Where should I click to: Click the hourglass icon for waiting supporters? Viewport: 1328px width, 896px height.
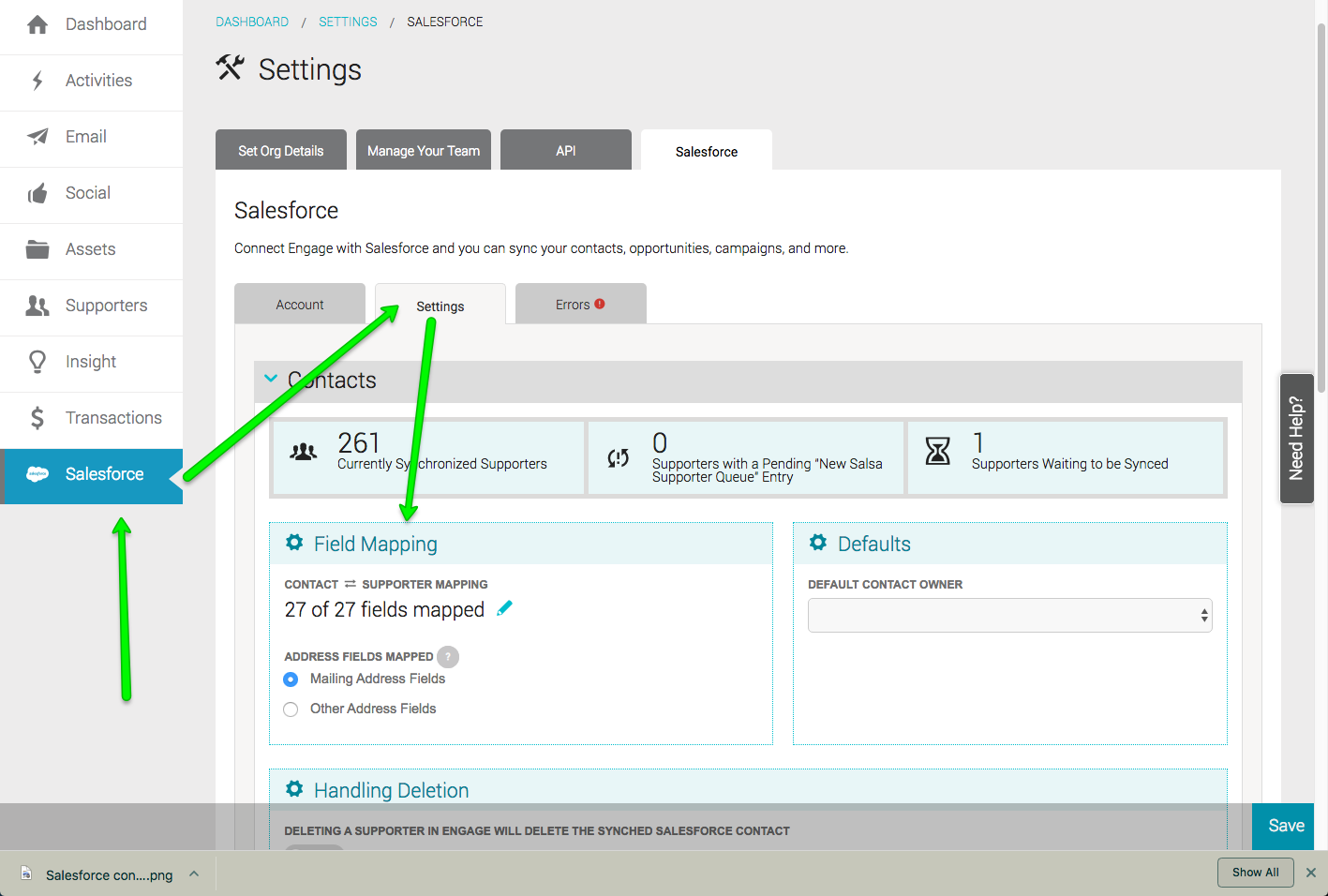[x=937, y=452]
